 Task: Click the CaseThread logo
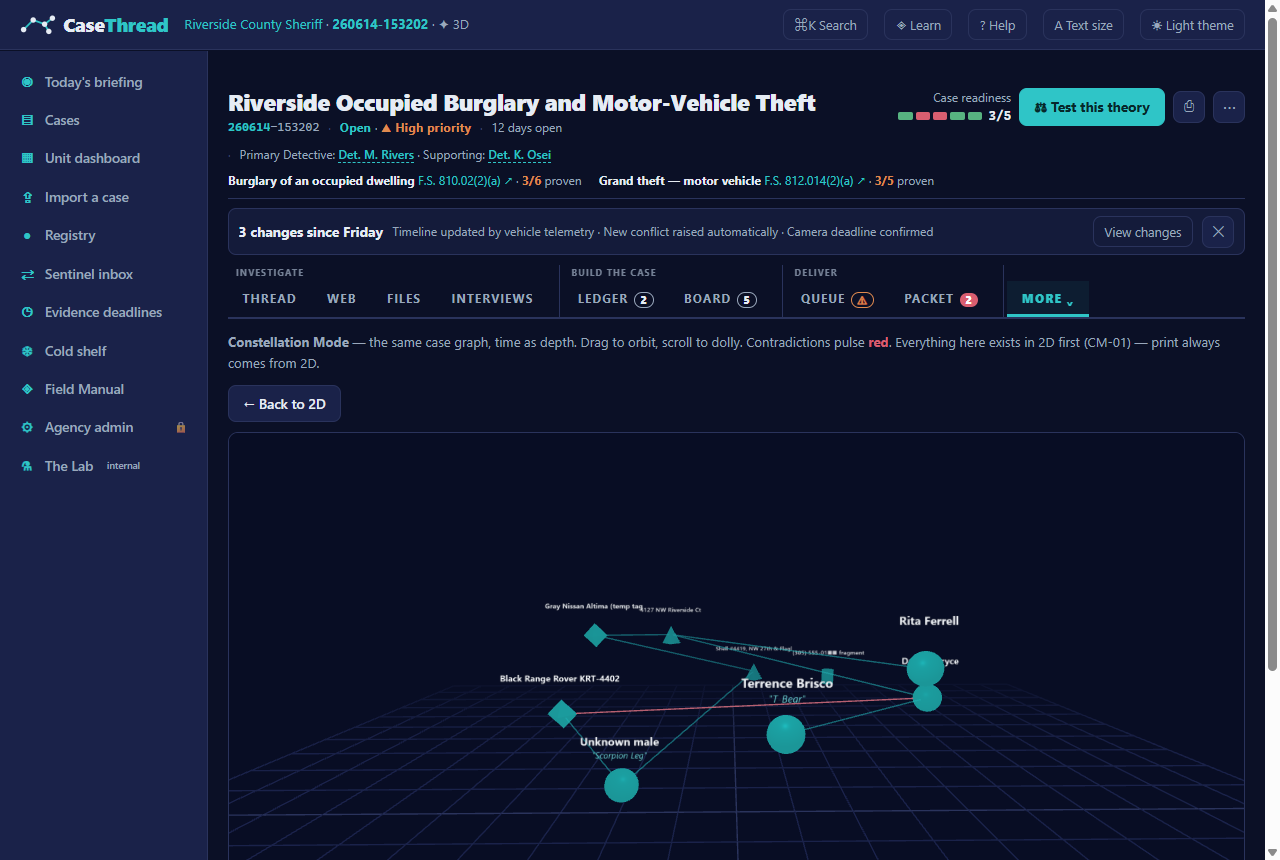click(x=94, y=25)
